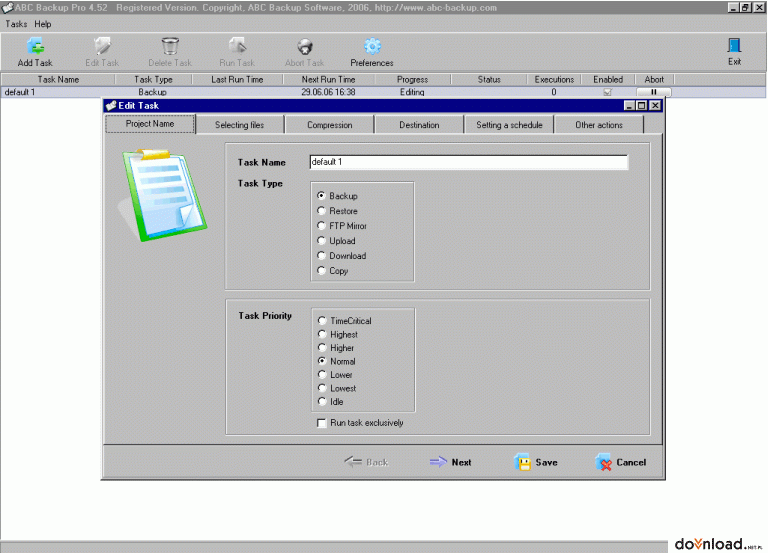The image size is (768, 553).
Task: Minimize the Edit Task dialog
Action: tap(630, 105)
